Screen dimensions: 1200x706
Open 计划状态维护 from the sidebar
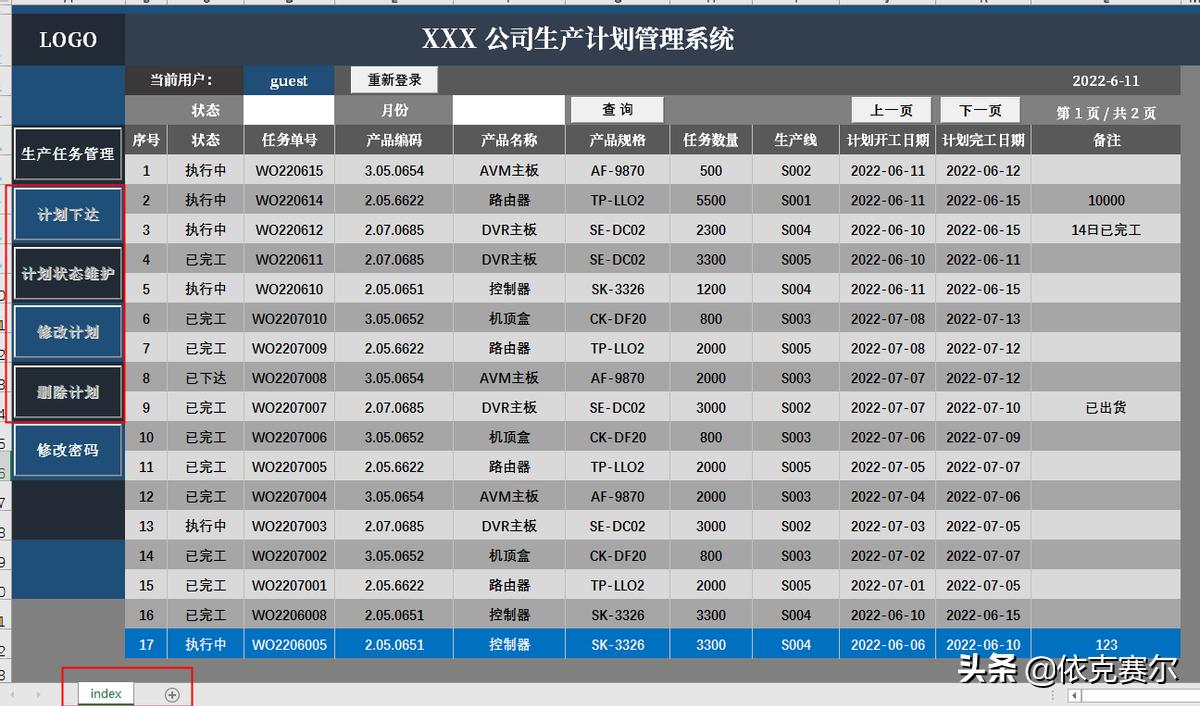(67, 272)
